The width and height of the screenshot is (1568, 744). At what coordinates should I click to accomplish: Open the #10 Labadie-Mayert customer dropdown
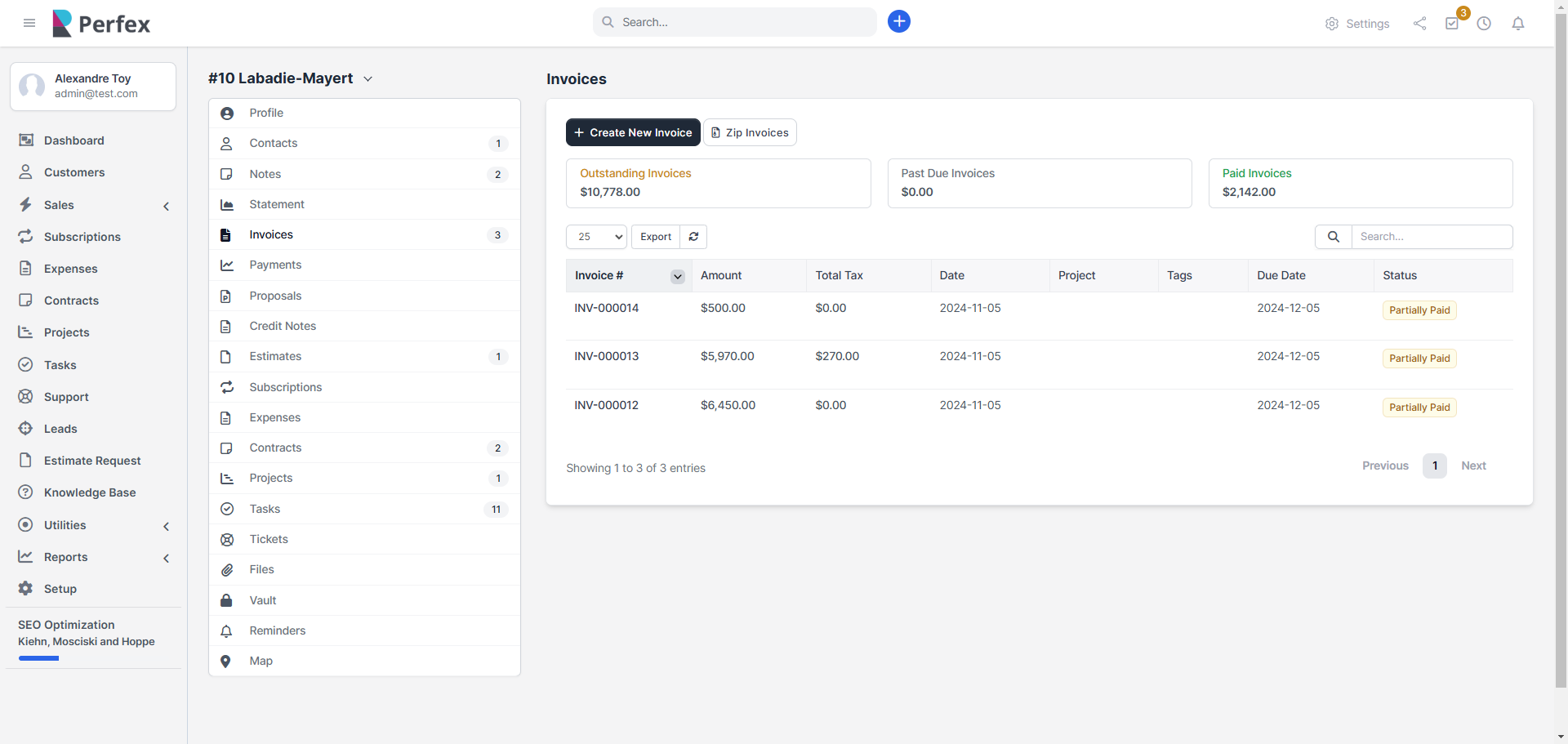click(367, 79)
